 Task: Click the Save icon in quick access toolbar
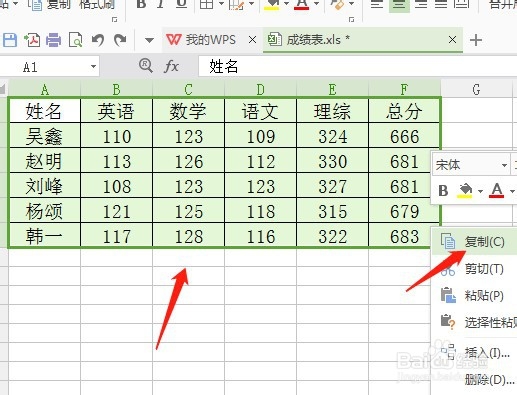point(10,40)
